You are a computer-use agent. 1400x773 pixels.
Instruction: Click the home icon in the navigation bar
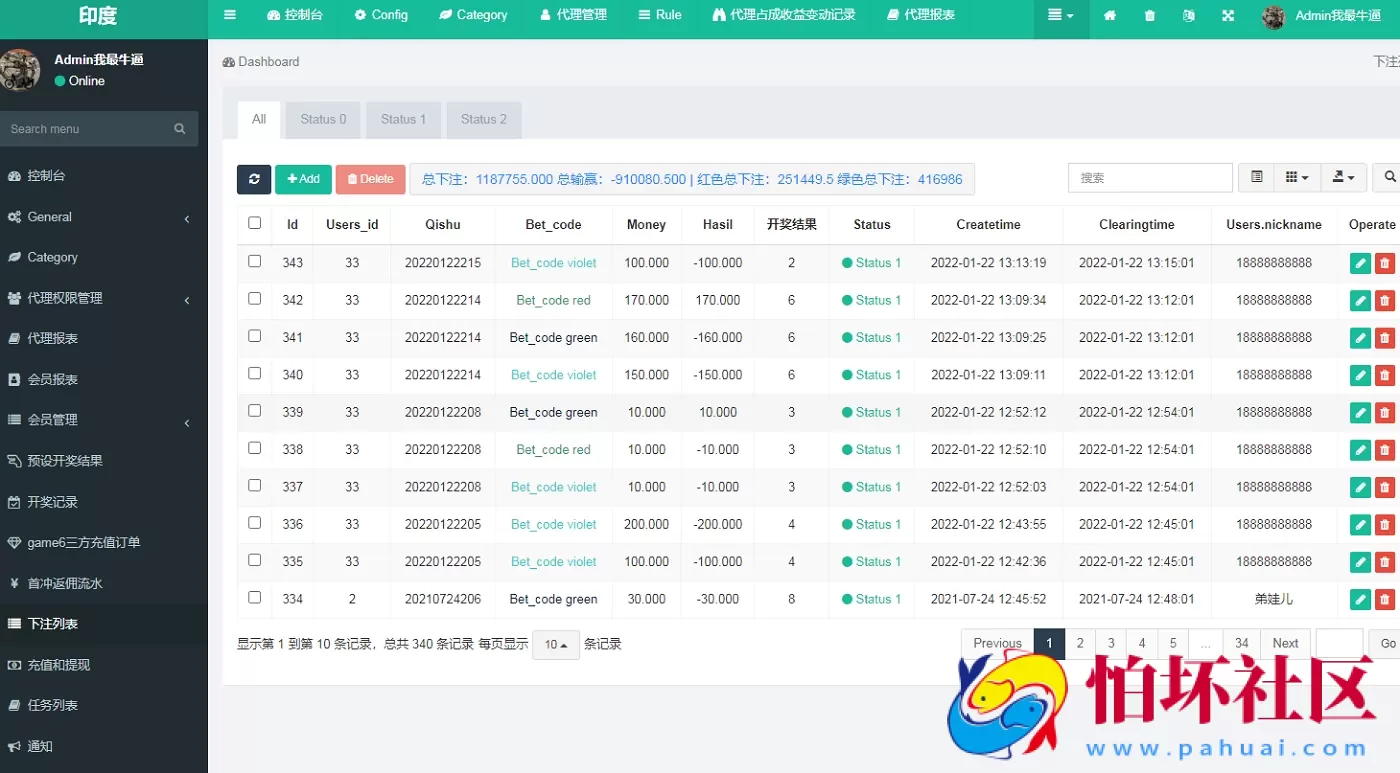1109,16
